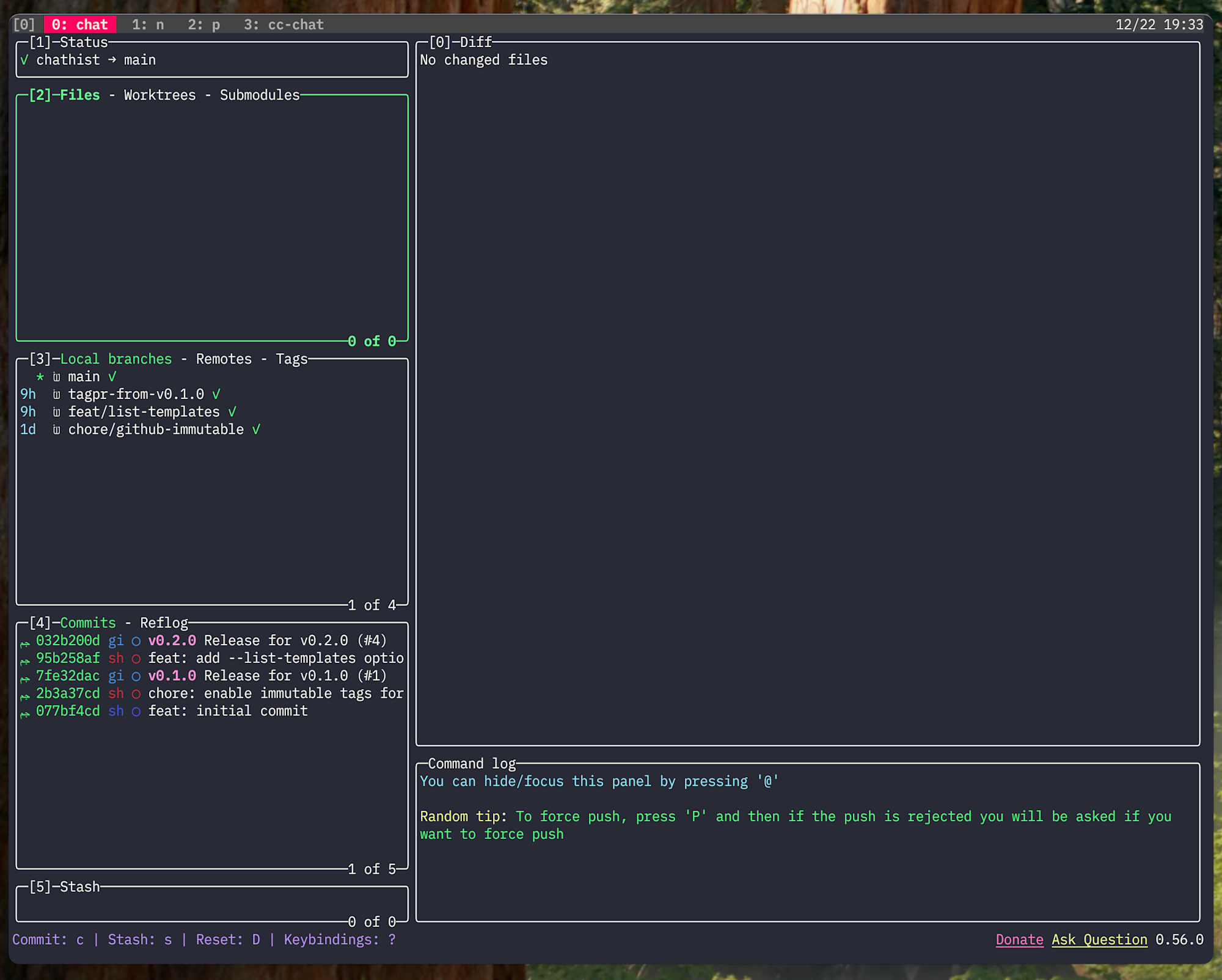Switch to Tags tab
This screenshot has width=1222, height=980.
[x=291, y=359]
